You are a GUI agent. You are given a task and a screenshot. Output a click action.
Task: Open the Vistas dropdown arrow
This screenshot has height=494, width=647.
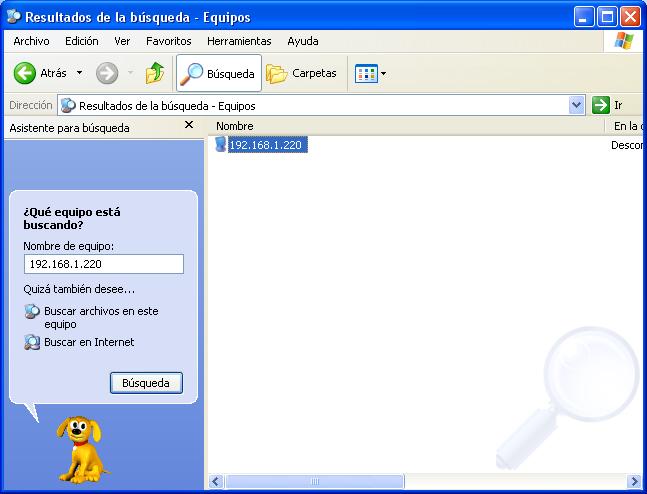click(383, 73)
